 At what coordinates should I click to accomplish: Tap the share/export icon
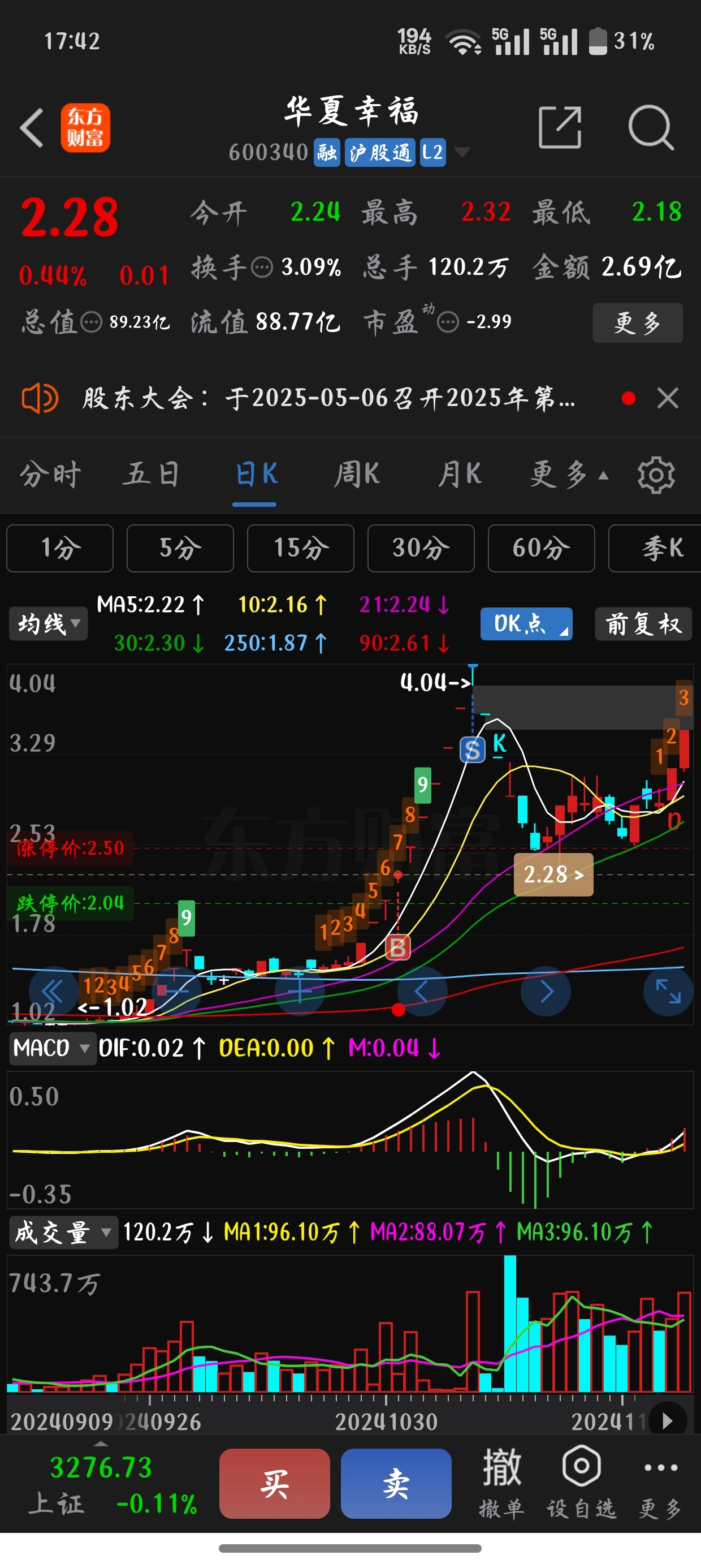[560, 127]
